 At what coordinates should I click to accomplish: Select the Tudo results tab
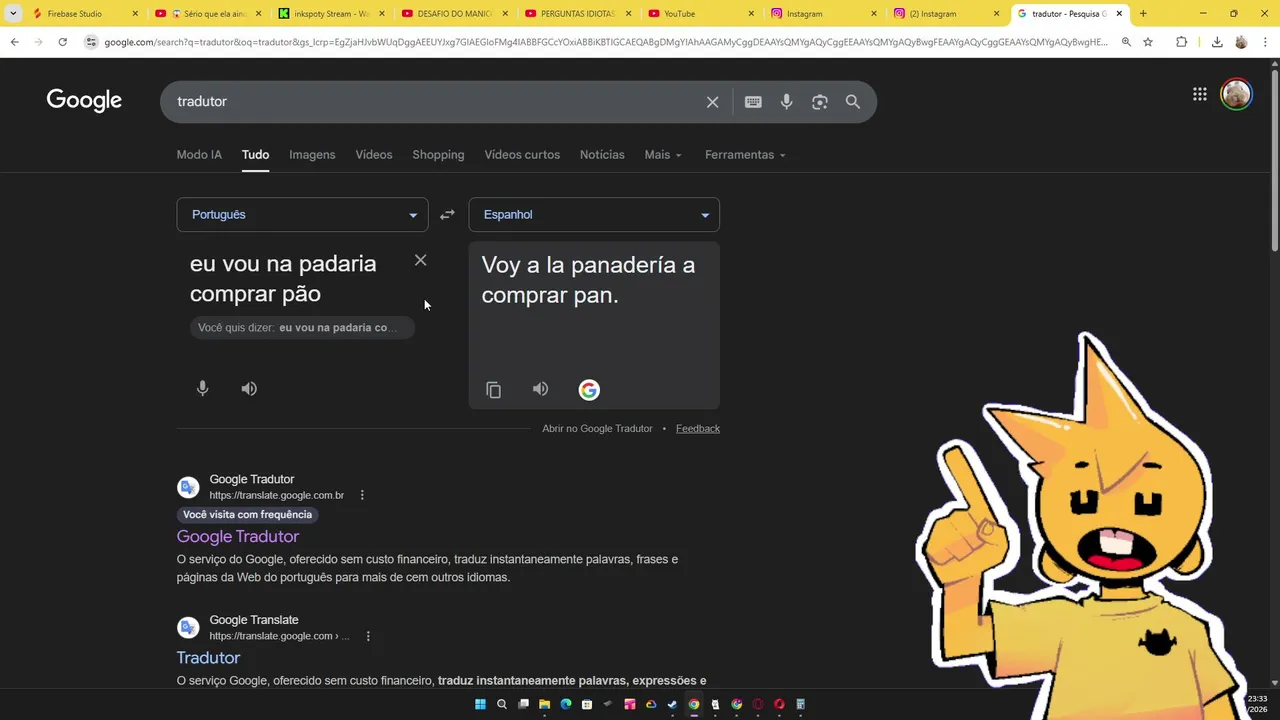[255, 155]
